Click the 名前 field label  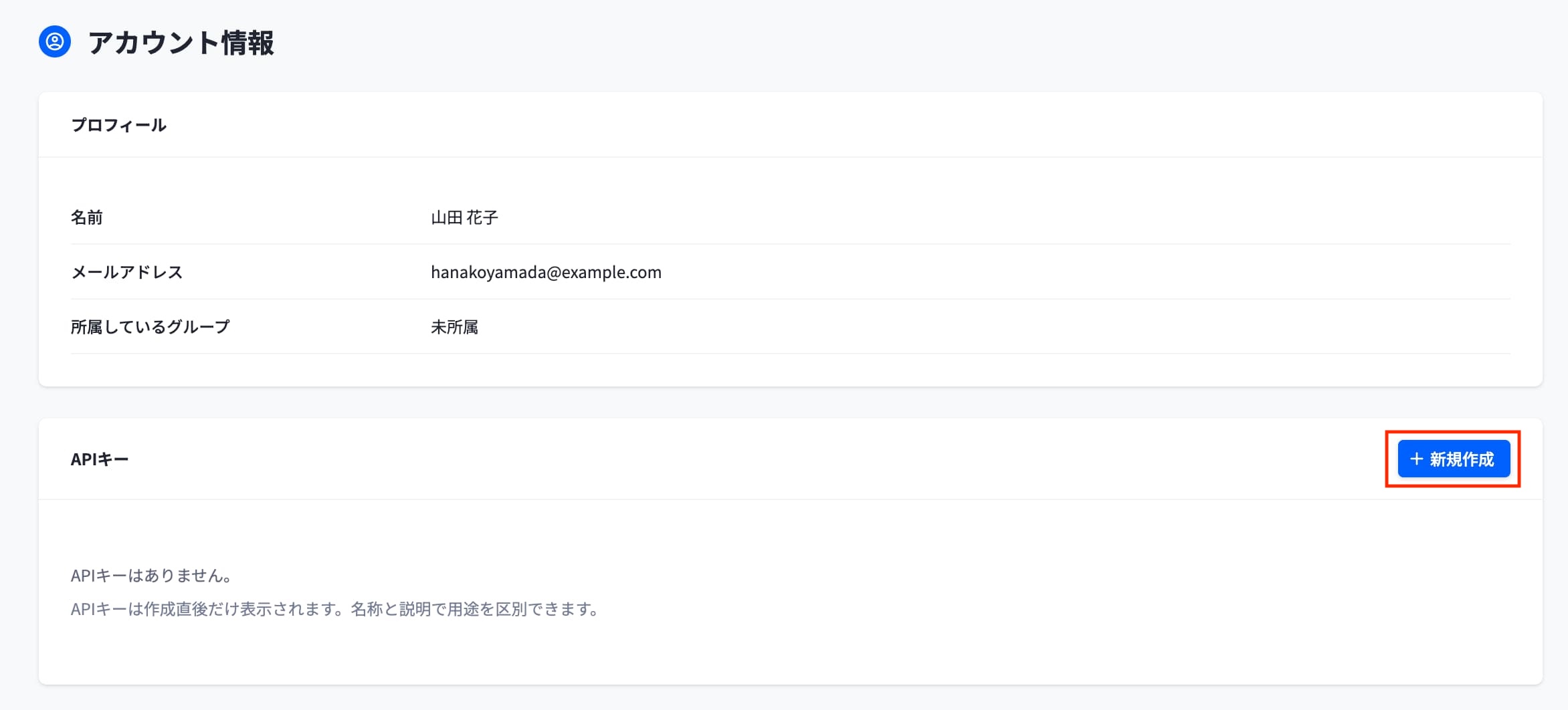click(x=87, y=217)
